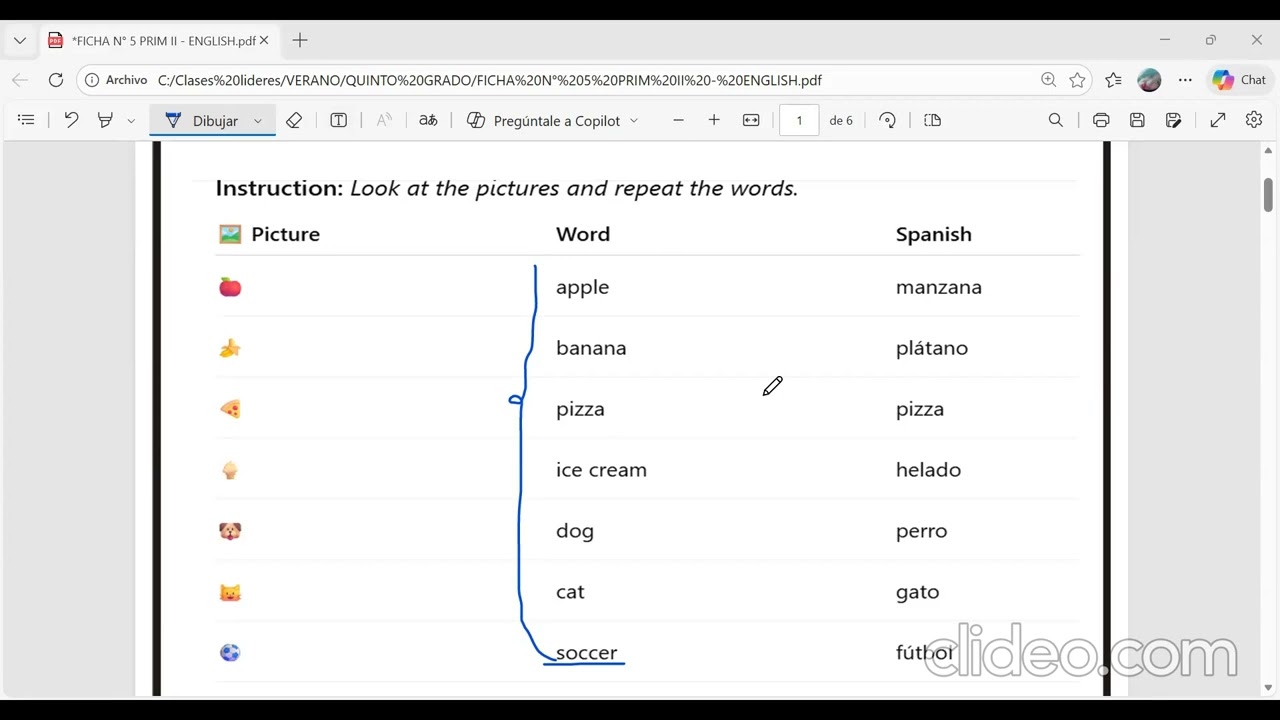Open the tab actions dropdown menu
The width and height of the screenshot is (1280, 720).
pyautogui.click(x=20, y=41)
